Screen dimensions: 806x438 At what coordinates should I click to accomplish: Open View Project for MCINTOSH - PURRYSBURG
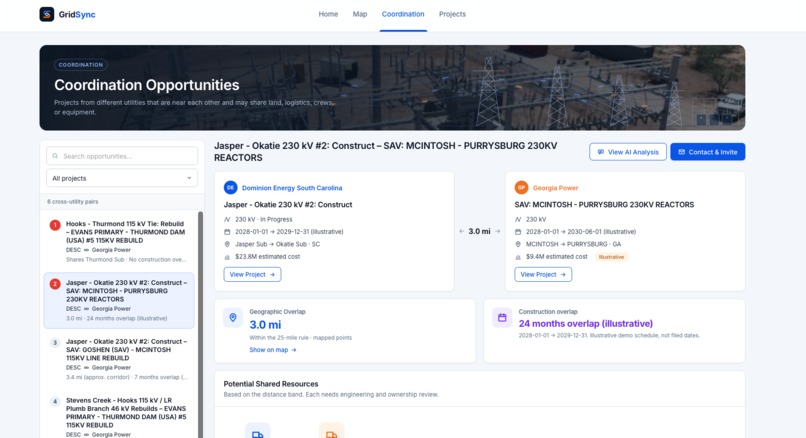tap(543, 275)
